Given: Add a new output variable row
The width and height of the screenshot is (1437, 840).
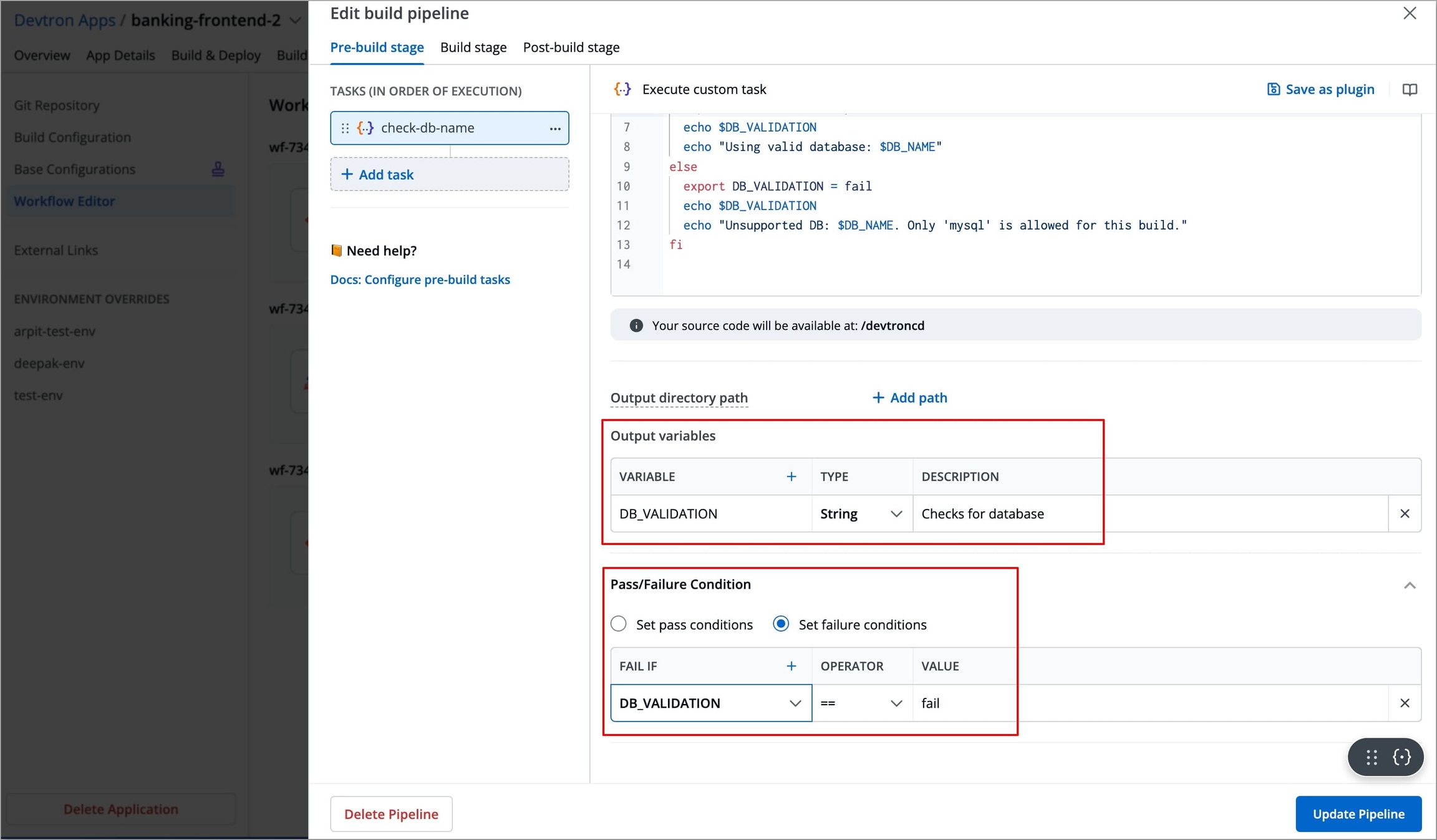Looking at the screenshot, I should (x=791, y=477).
